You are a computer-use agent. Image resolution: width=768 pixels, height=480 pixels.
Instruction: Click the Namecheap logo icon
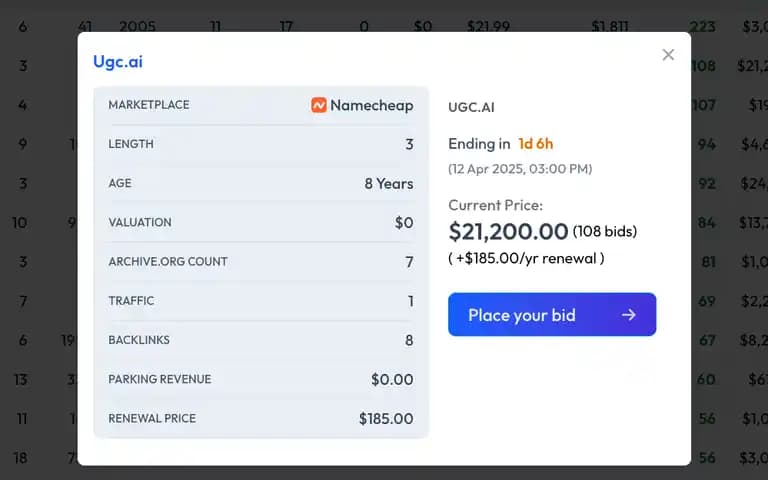click(319, 105)
